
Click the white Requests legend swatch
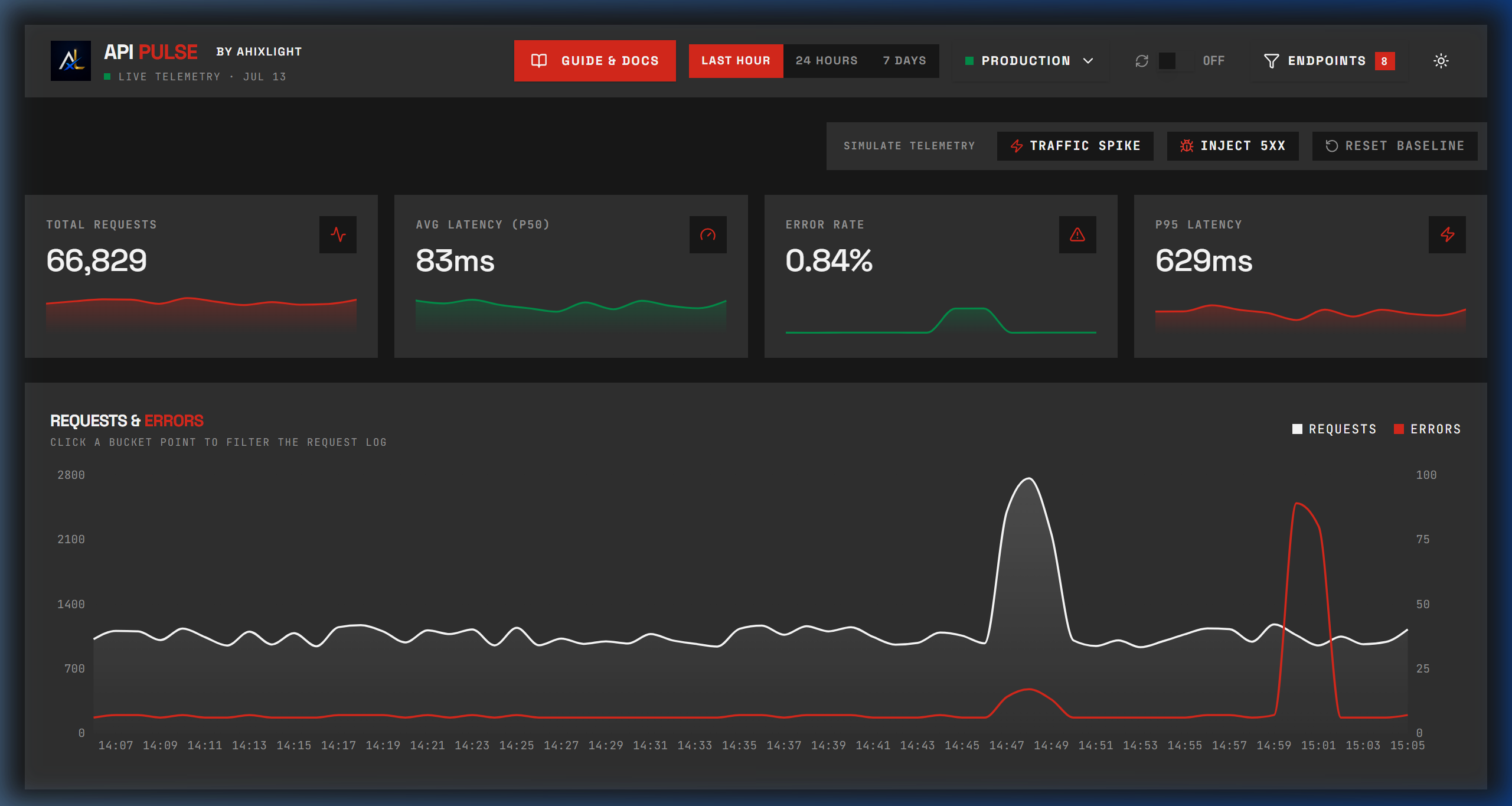pyautogui.click(x=1297, y=429)
